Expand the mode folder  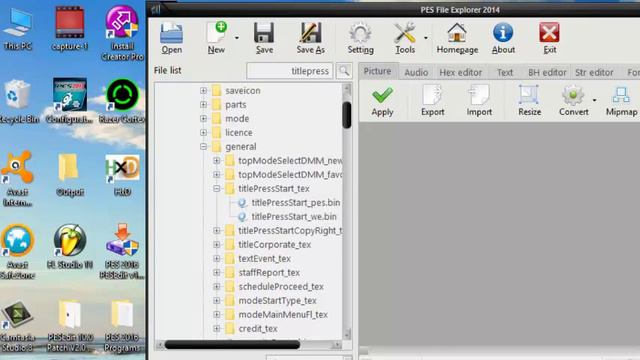click(x=203, y=118)
